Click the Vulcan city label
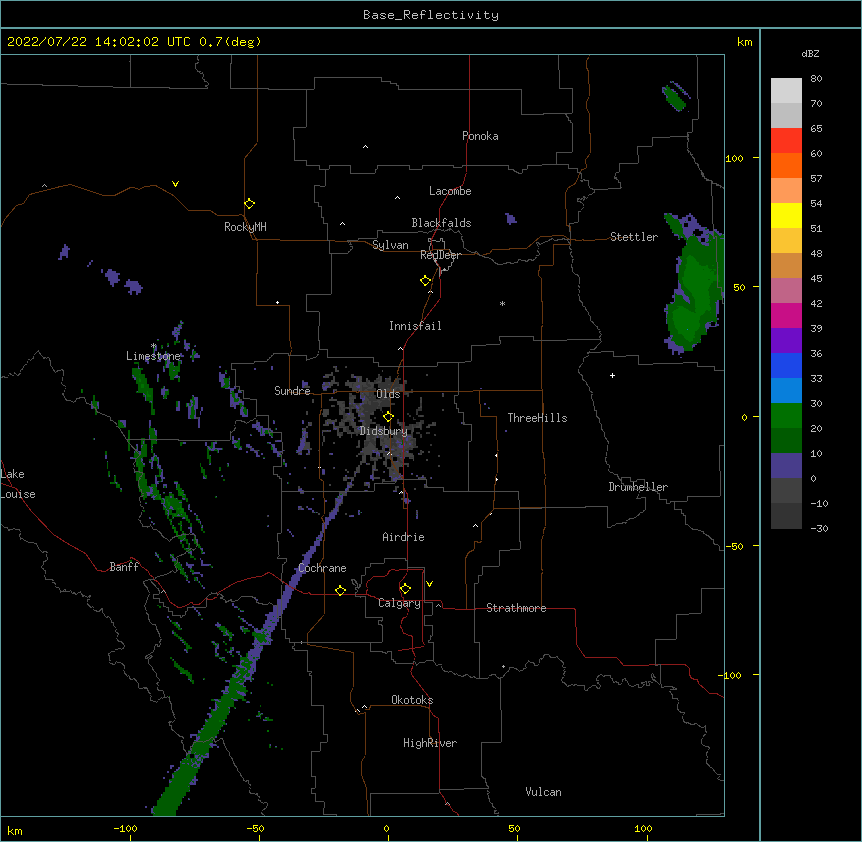 click(x=543, y=792)
